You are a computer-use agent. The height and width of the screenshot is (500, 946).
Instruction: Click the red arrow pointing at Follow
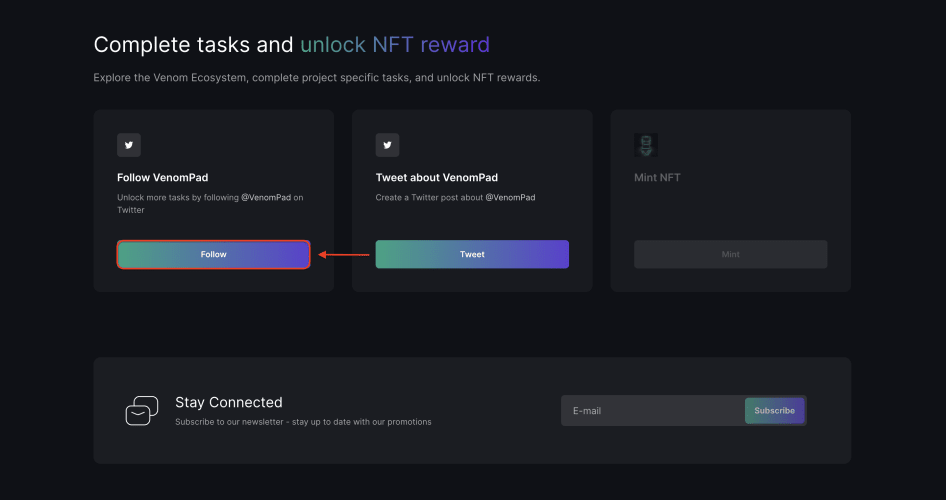tap(343, 255)
